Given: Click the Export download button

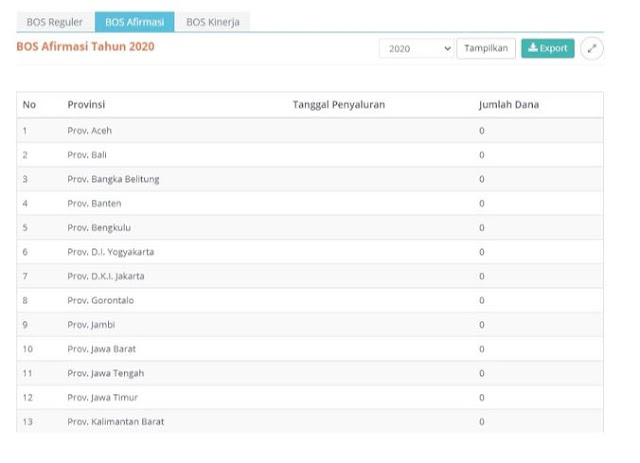Looking at the screenshot, I should point(547,48).
